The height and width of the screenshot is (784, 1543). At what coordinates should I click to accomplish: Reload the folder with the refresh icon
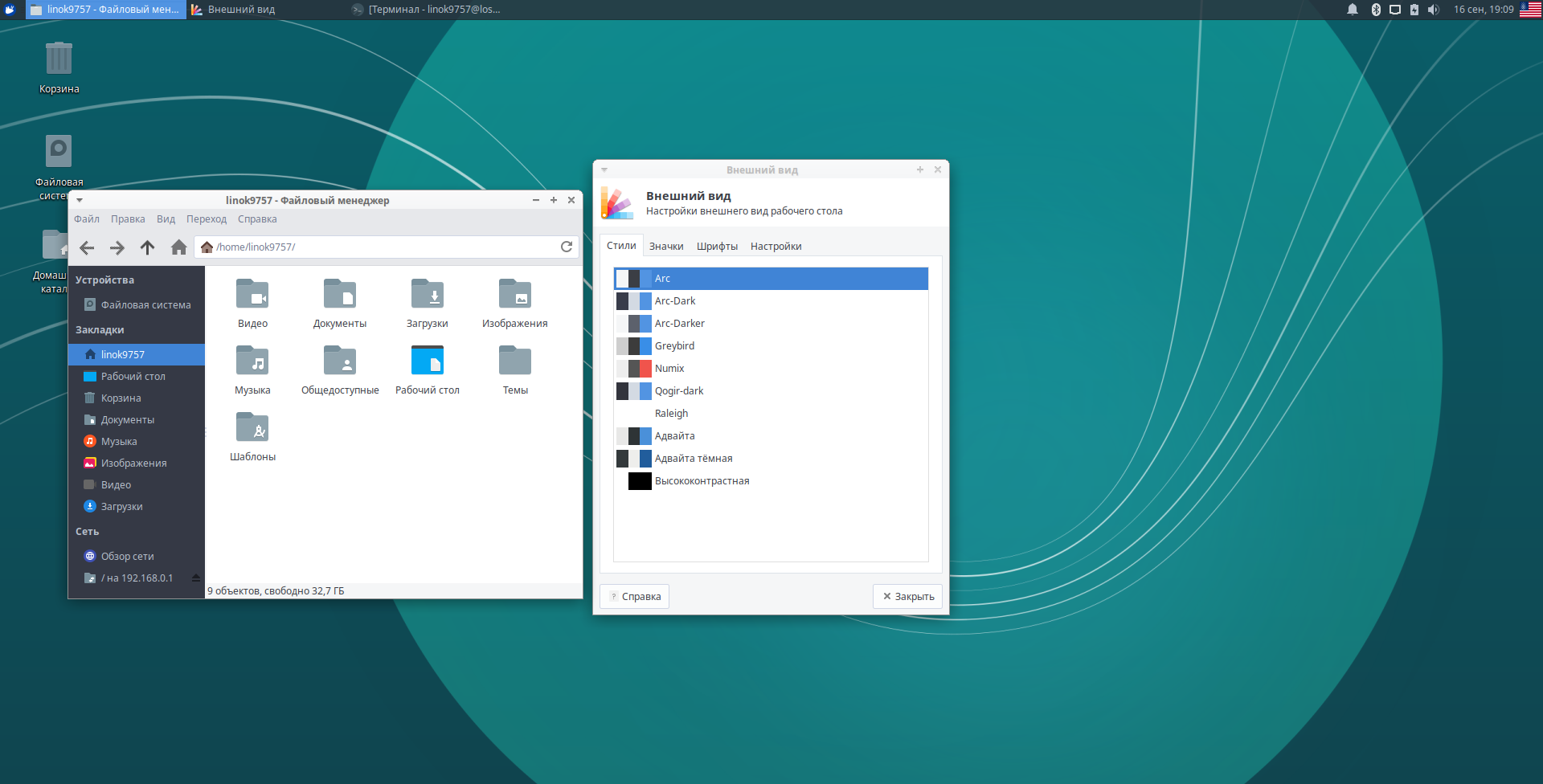(x=567, y=247)
